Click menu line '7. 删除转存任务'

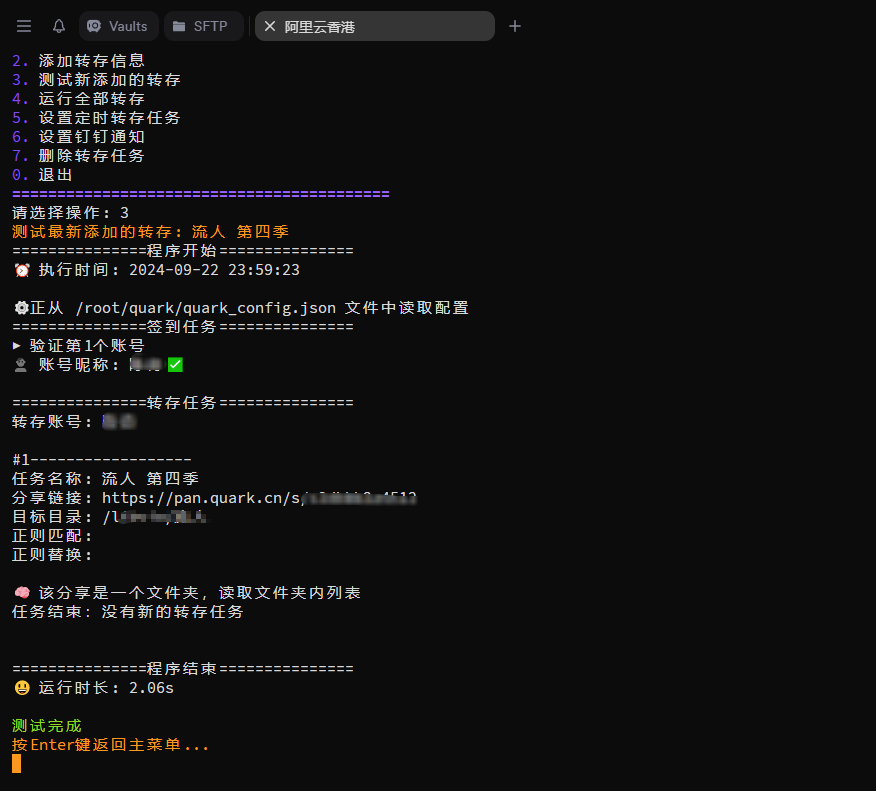[x=78, y=155]
